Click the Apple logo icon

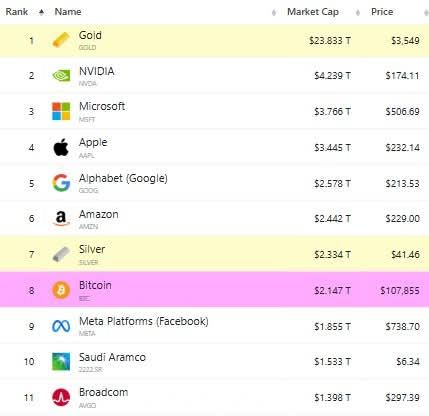[x=61, y=147]
